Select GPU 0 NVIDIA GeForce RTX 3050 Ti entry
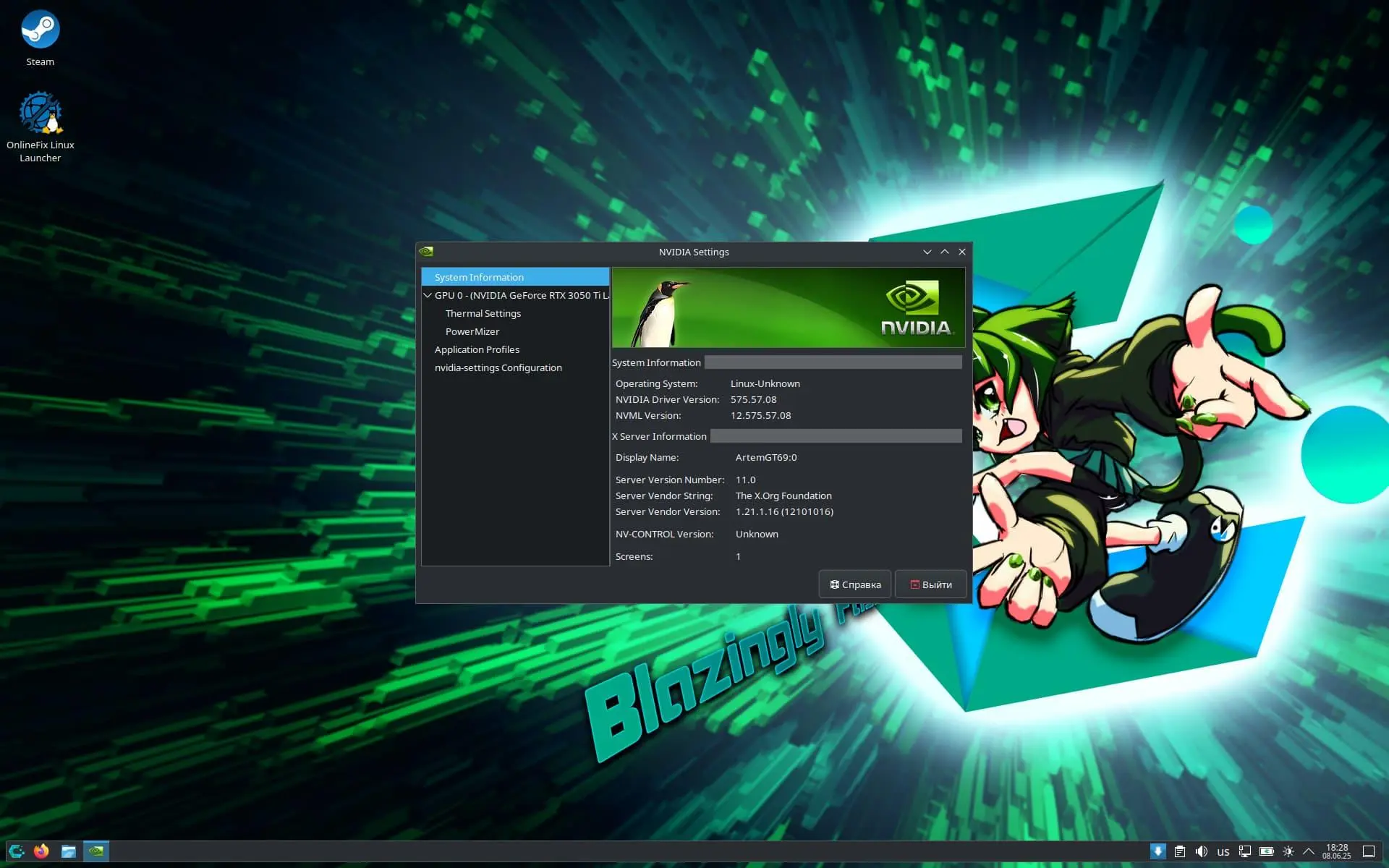The height and width of the screenshot is (868, 1389). (x=522, y=295)
